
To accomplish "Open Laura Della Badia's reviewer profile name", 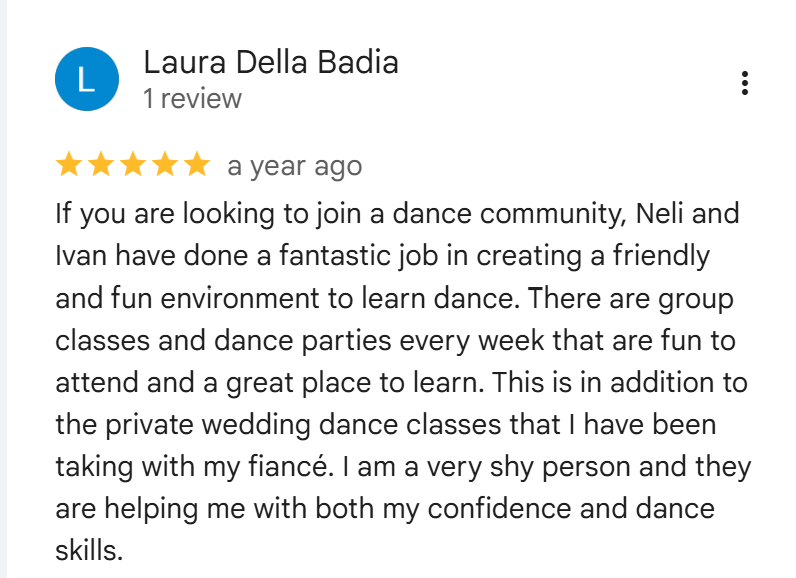I will click(x=271, y=63).
